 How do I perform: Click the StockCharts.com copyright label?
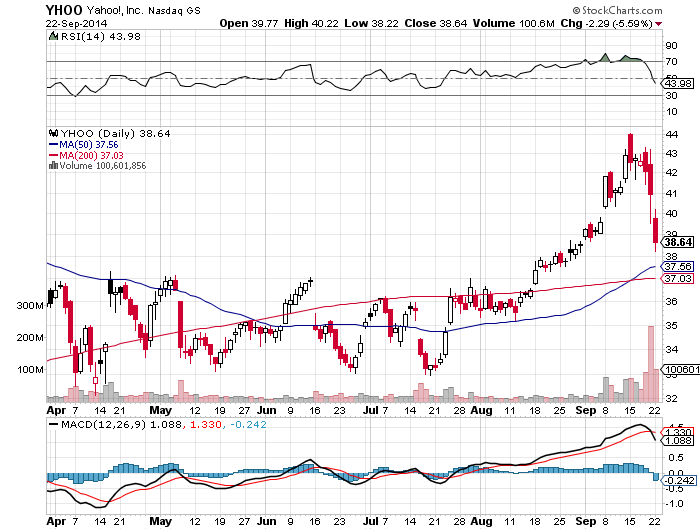click(x=618, y=10)
